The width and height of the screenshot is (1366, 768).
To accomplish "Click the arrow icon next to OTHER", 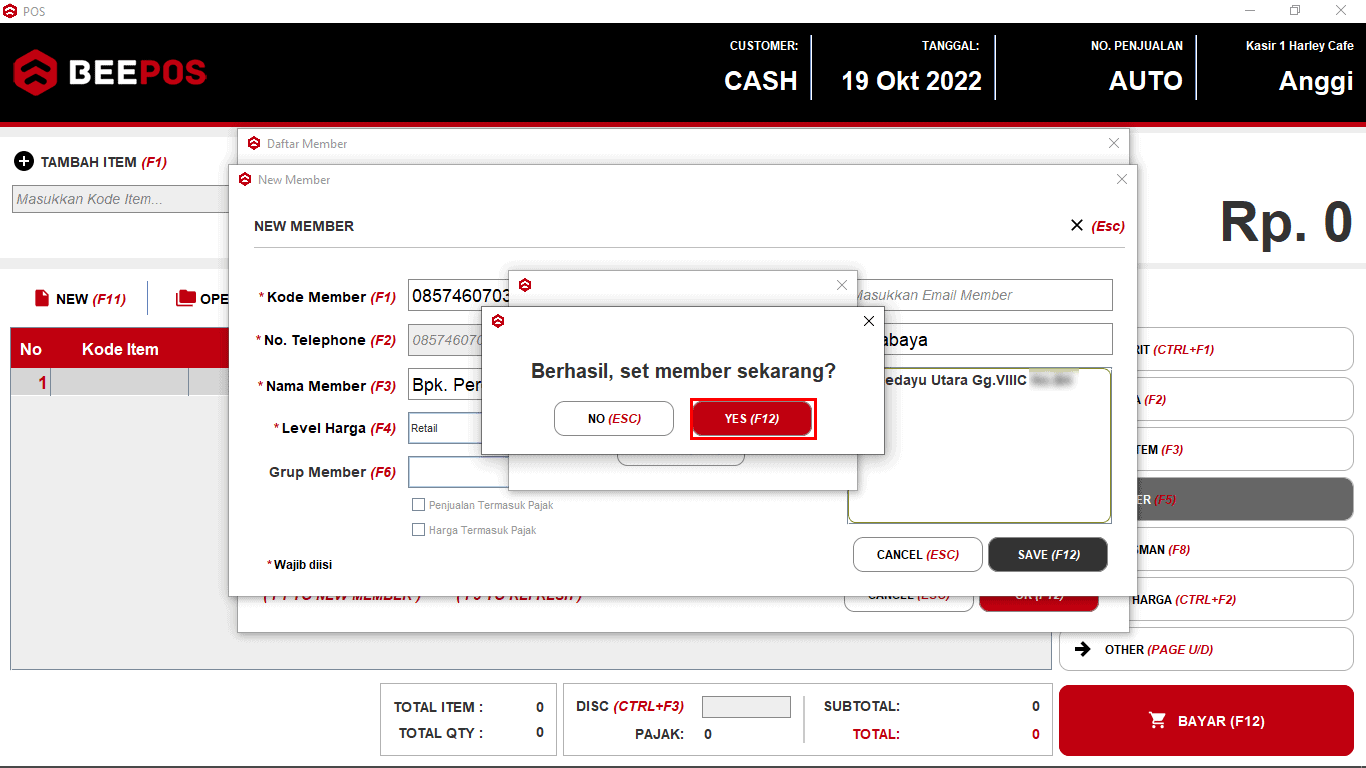I will pos(1082,649).
